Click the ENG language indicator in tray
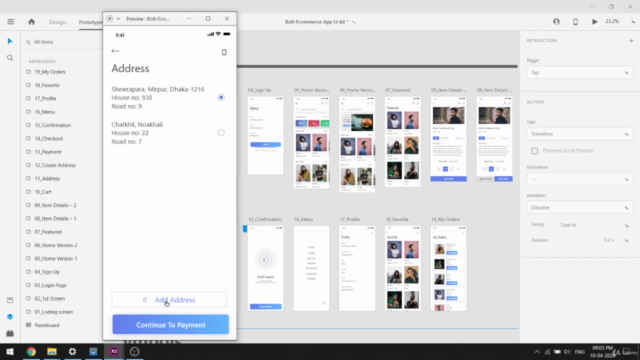 click(580, 352)
